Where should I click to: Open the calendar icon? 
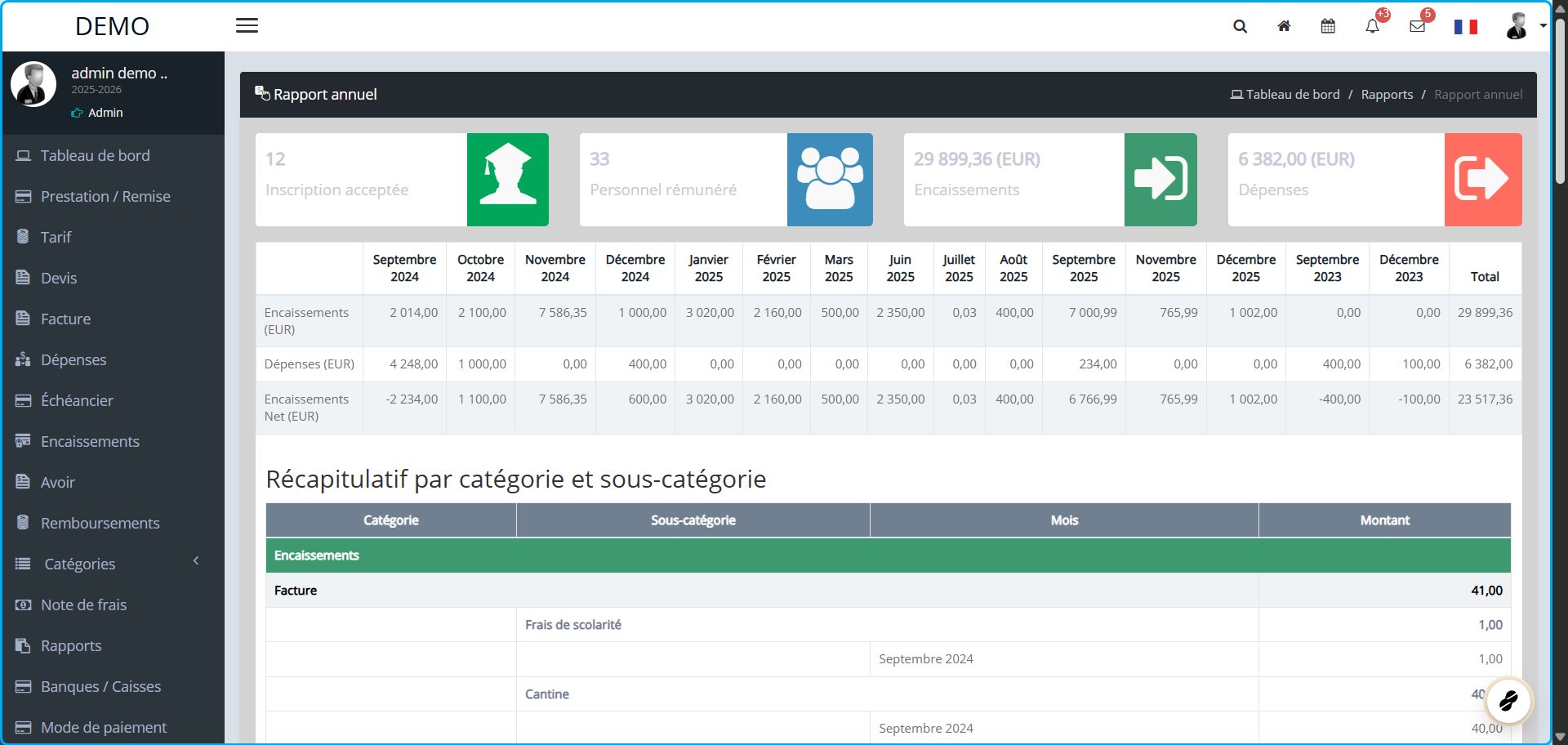(x=1328, y=26)
